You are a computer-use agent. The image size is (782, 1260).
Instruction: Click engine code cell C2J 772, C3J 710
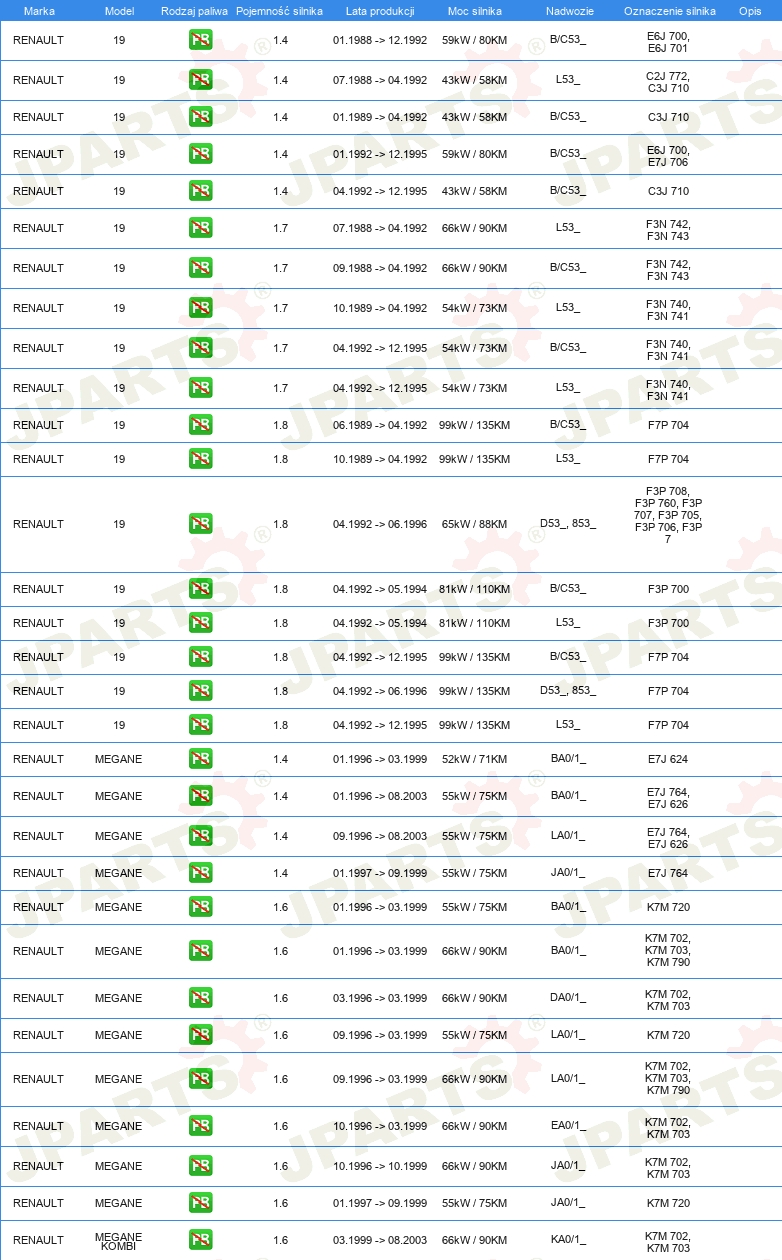coord(668,82)
